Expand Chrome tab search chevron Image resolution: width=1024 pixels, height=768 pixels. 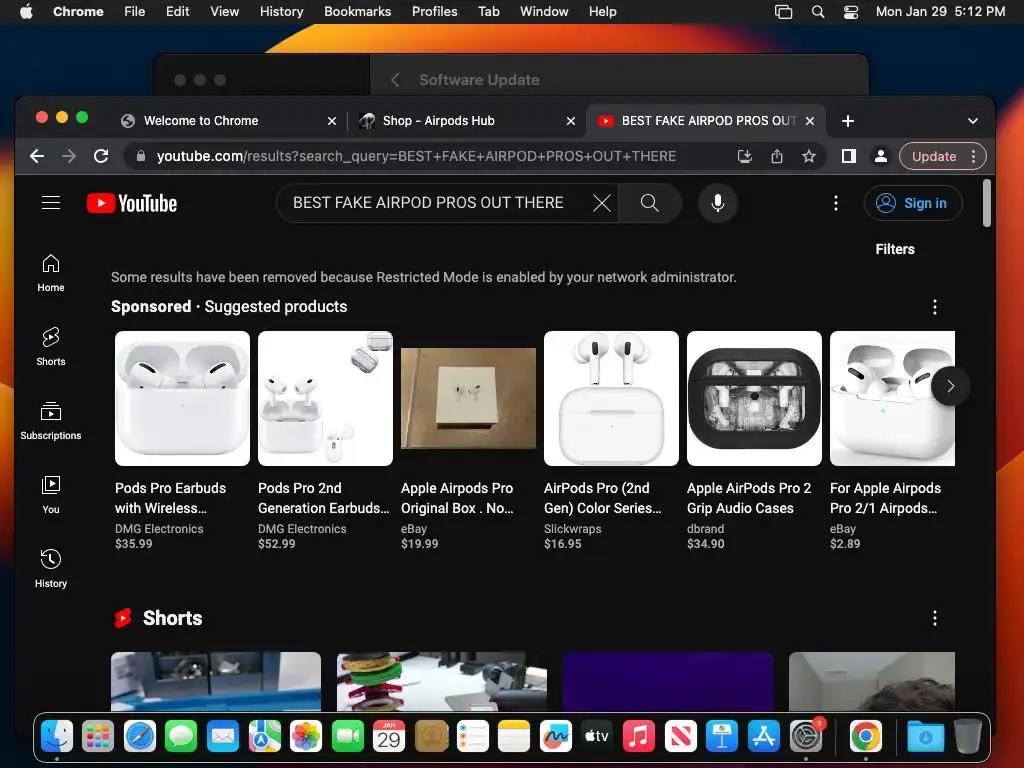pyautogui.click(x=972, y=121)
